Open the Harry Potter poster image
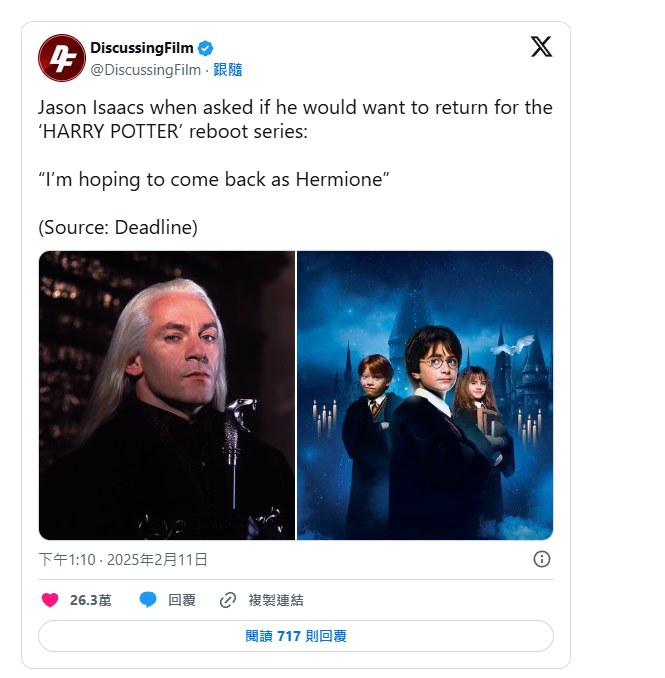 [x=425, y=395]
